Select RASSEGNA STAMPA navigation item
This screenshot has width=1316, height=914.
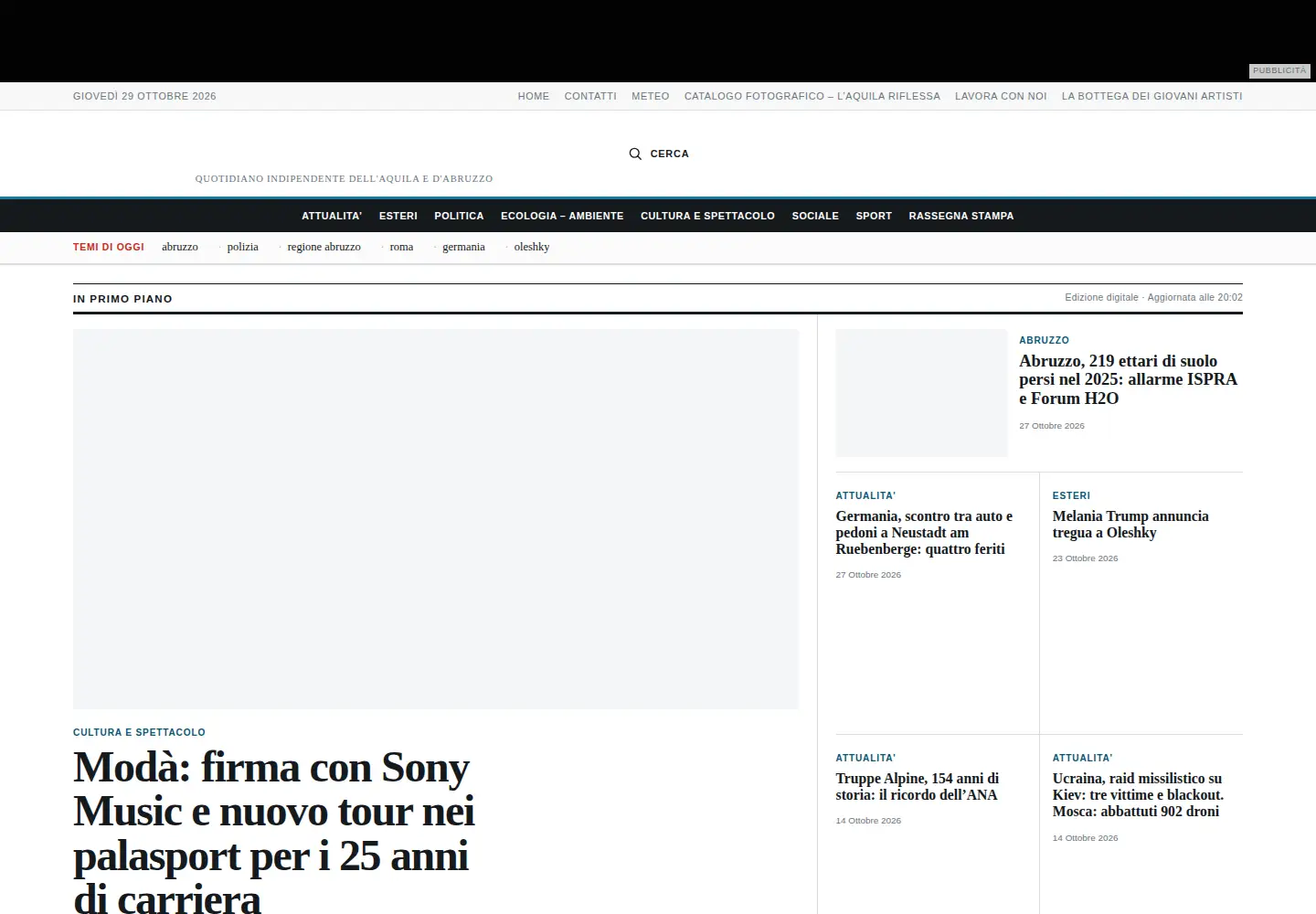point(961,216)
